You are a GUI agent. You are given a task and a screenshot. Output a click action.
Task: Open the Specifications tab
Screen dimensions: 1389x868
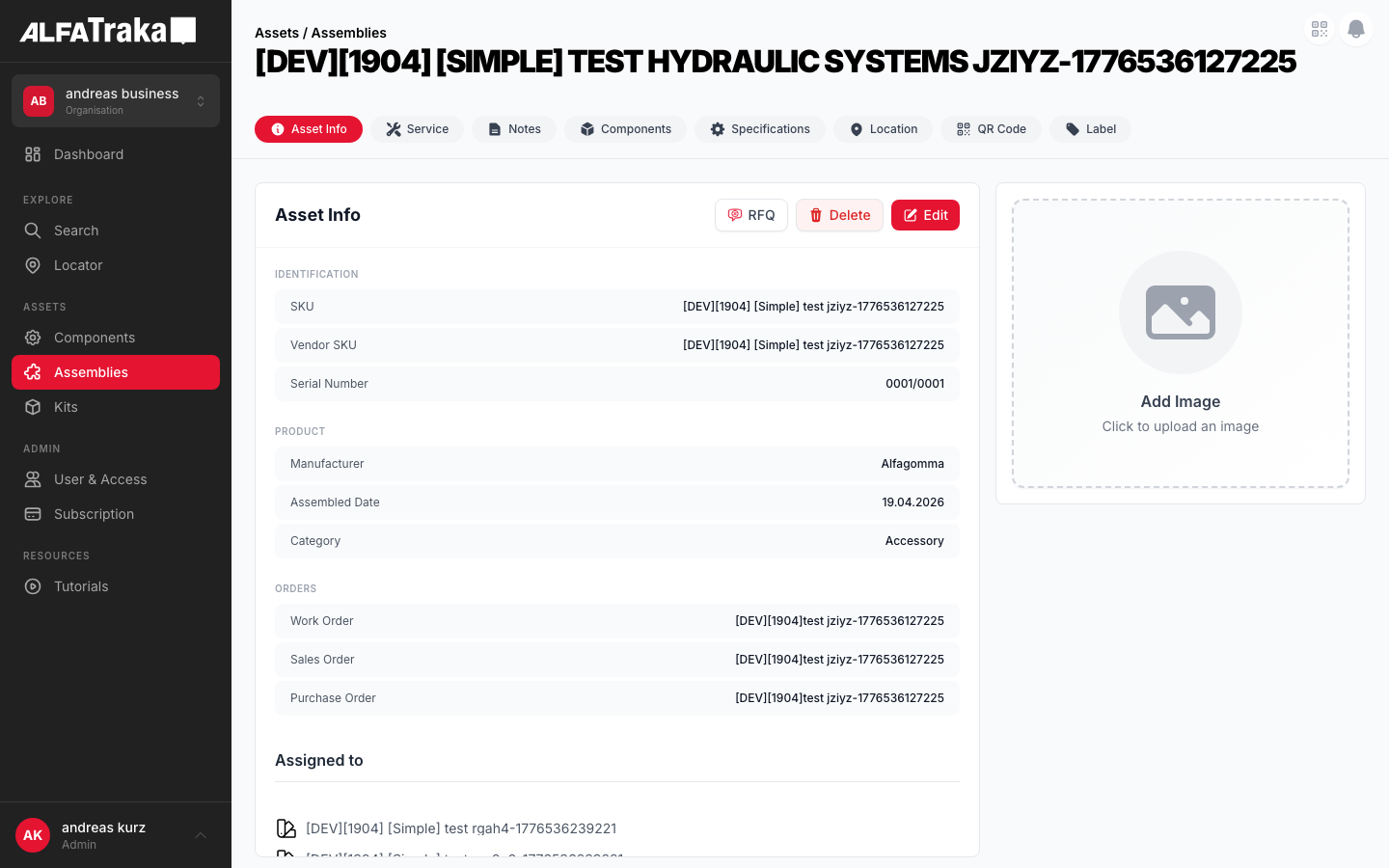pos(759,129)
